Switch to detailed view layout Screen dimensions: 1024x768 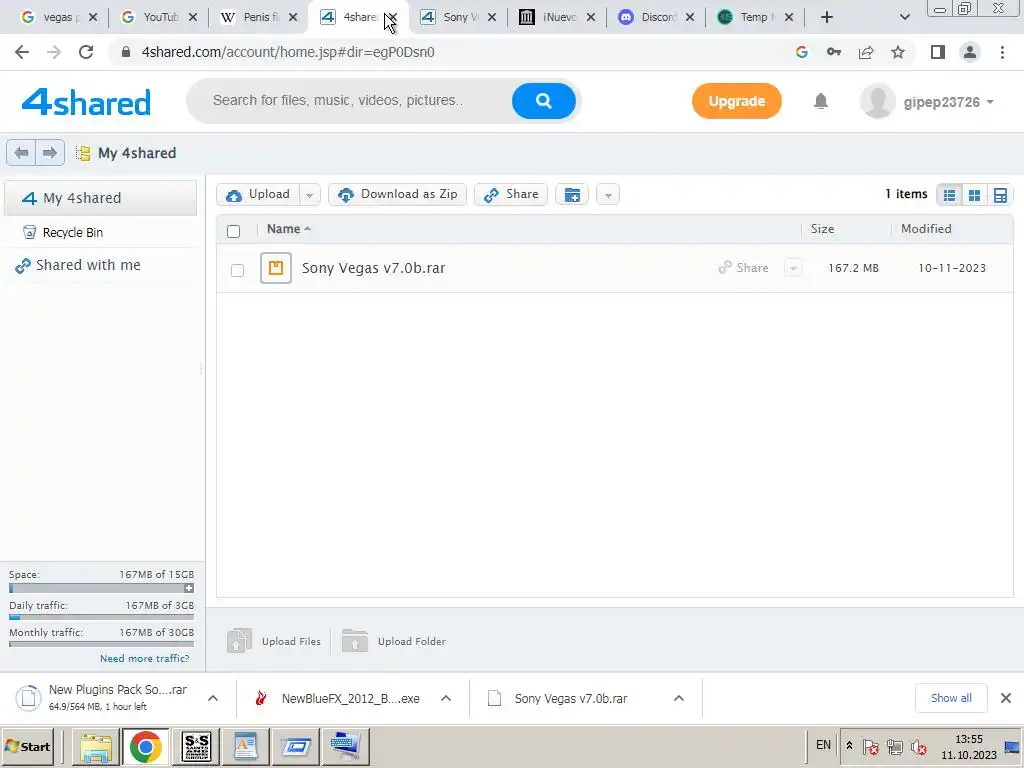coord(999,195)
